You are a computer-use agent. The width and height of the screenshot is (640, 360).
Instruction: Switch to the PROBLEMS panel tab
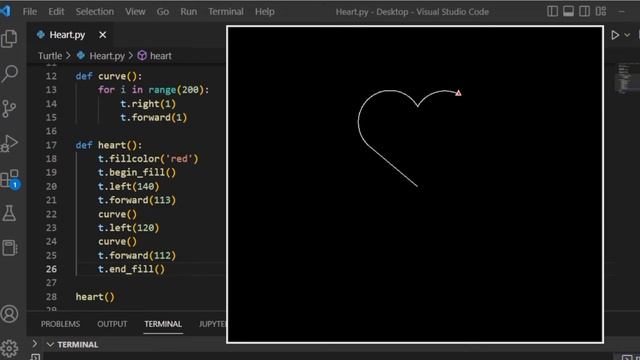(60, 324)
